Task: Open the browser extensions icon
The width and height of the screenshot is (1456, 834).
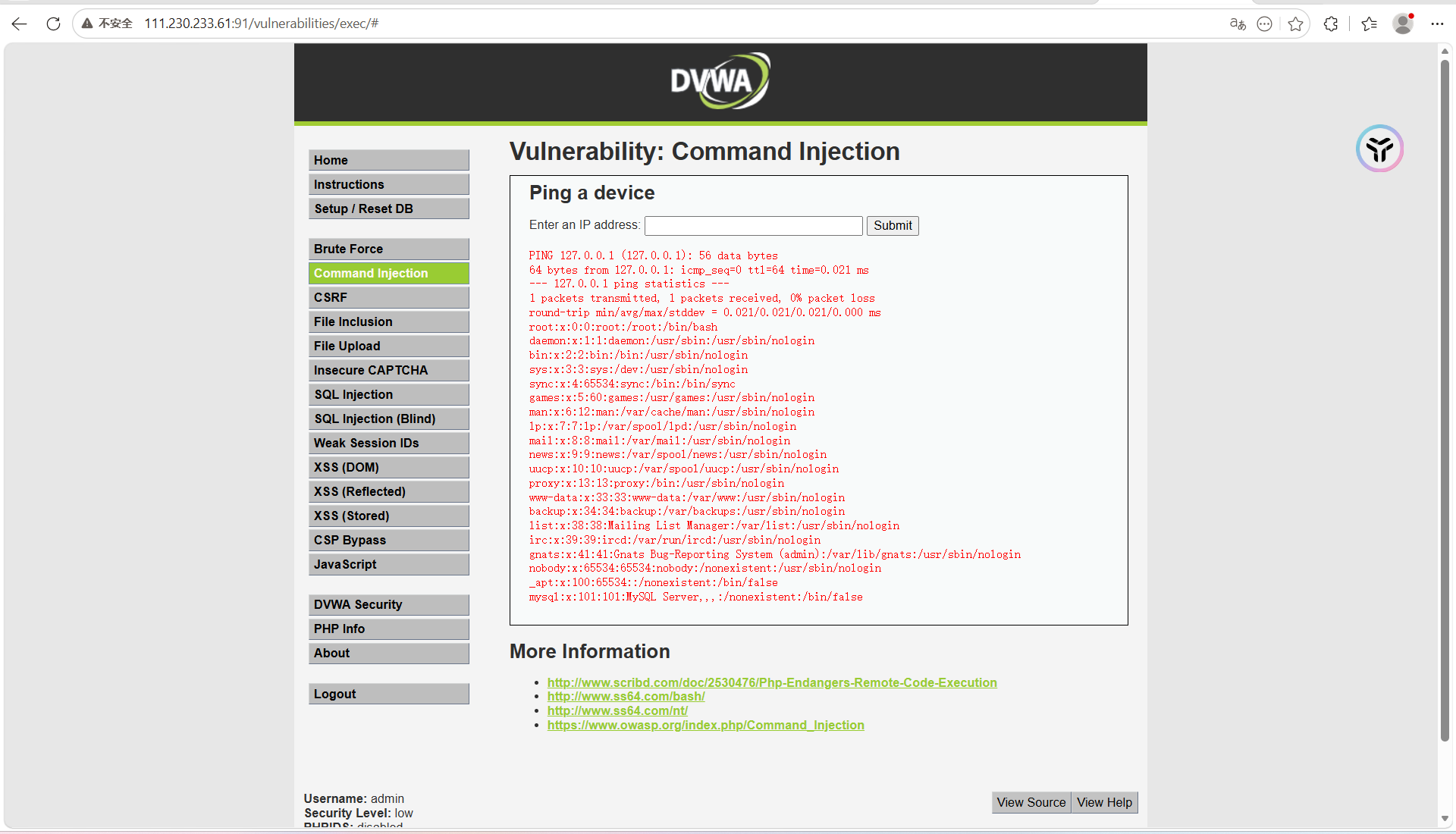Action: pos(1331,24)
